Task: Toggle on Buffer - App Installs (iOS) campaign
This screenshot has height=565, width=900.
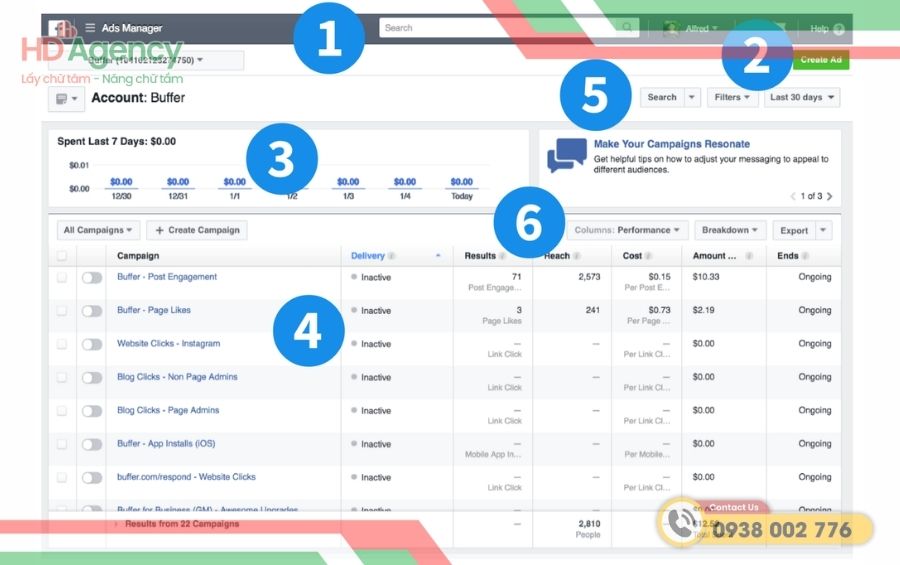Action: click(x=92, y=444)
